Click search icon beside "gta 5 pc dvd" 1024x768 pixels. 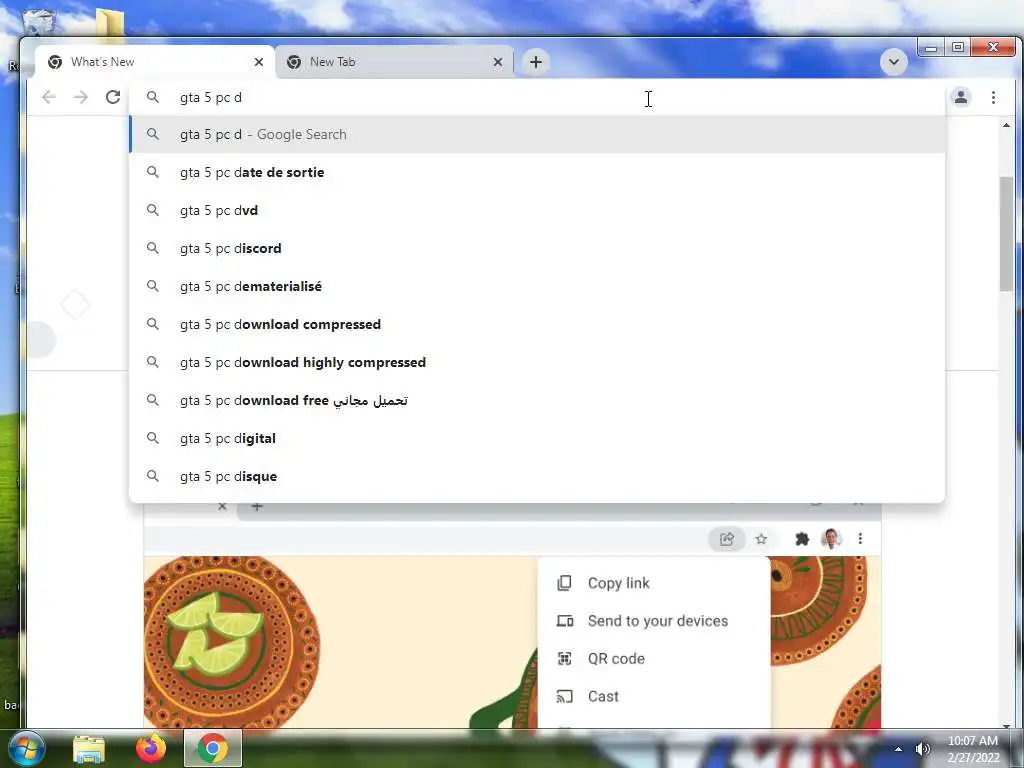pos(152,210)
